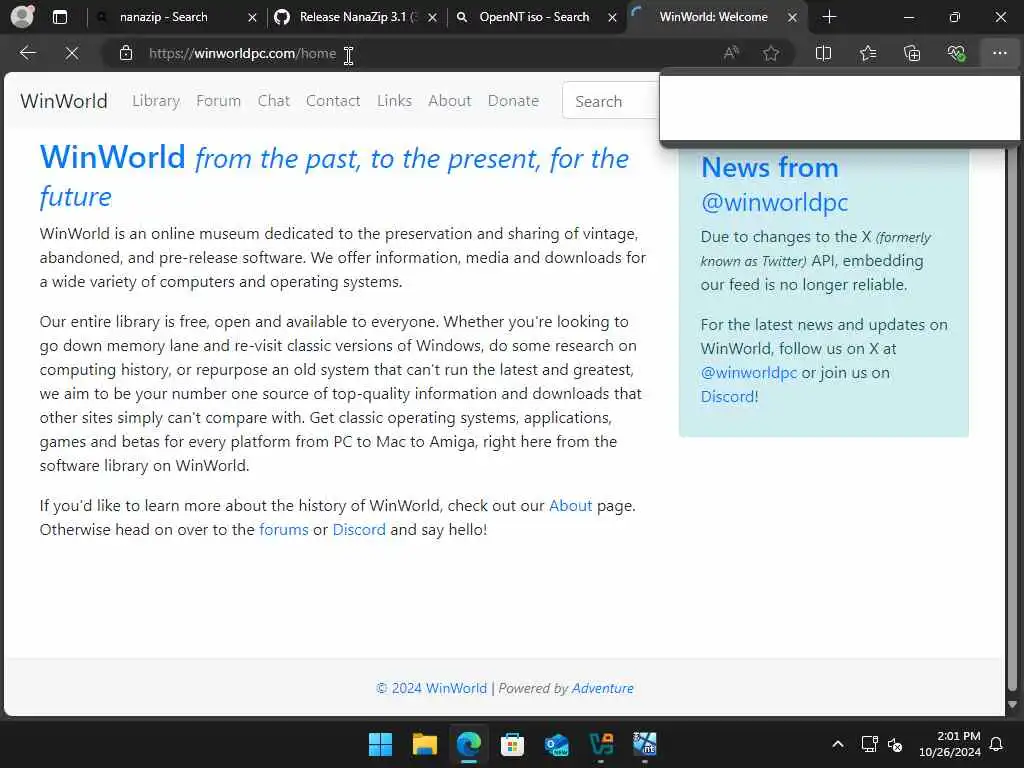Image resolution: width=1024 pixels, height=768 pixels.
Task: Open Collections panel
Action: click(912, 53)
